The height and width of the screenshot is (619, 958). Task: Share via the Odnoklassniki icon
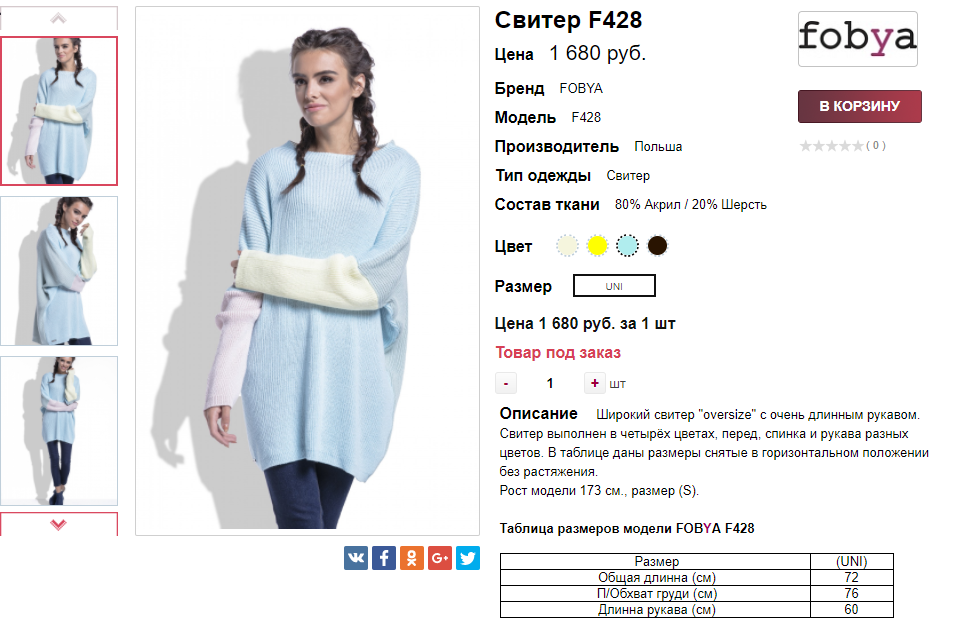(412, 558)
